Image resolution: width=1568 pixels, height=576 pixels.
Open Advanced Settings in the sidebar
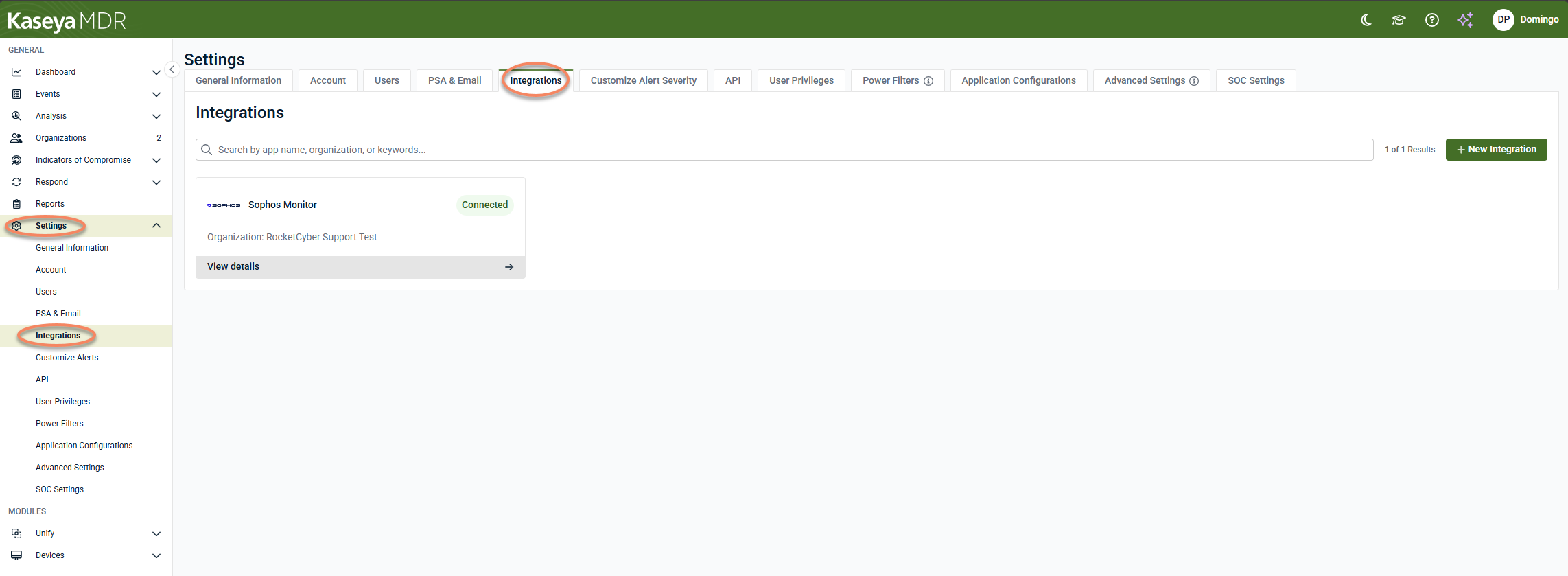(x=70, y=468)
